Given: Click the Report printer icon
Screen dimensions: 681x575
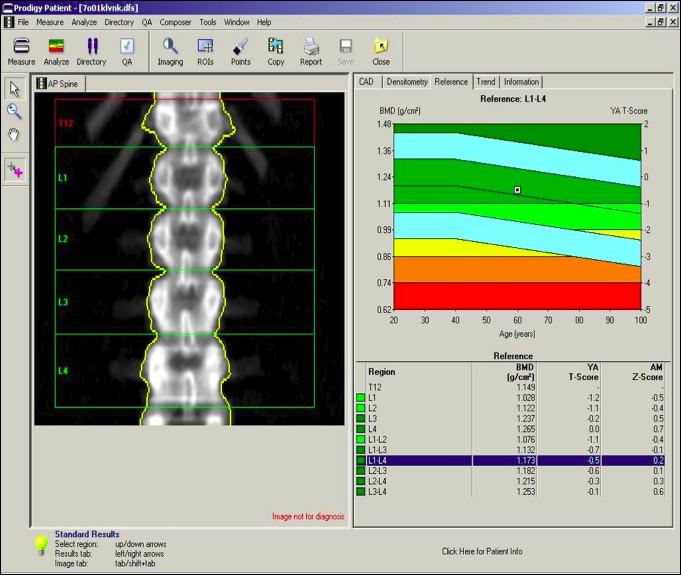Looking at the screenshot, I should 311,51.
